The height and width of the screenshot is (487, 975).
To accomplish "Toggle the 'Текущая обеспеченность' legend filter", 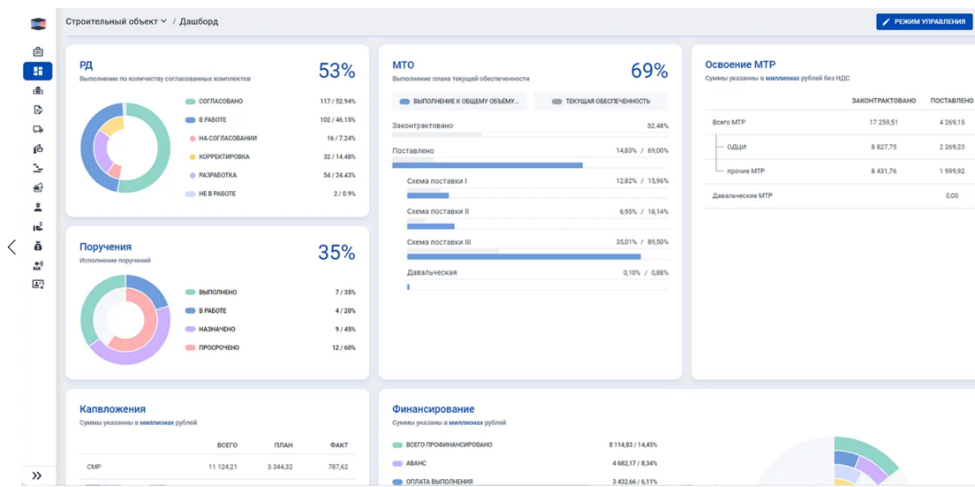I will tap(600, 101).
